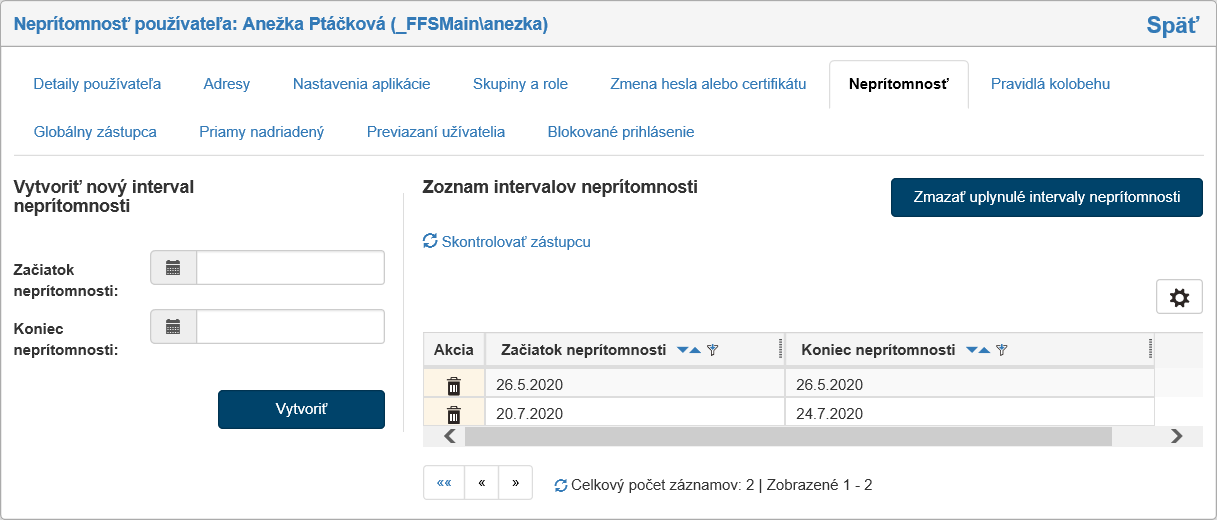The image size is (1217, 520).
Task: Open calendar for Začiatok neprítomnosti
Action: coord(173,268)
